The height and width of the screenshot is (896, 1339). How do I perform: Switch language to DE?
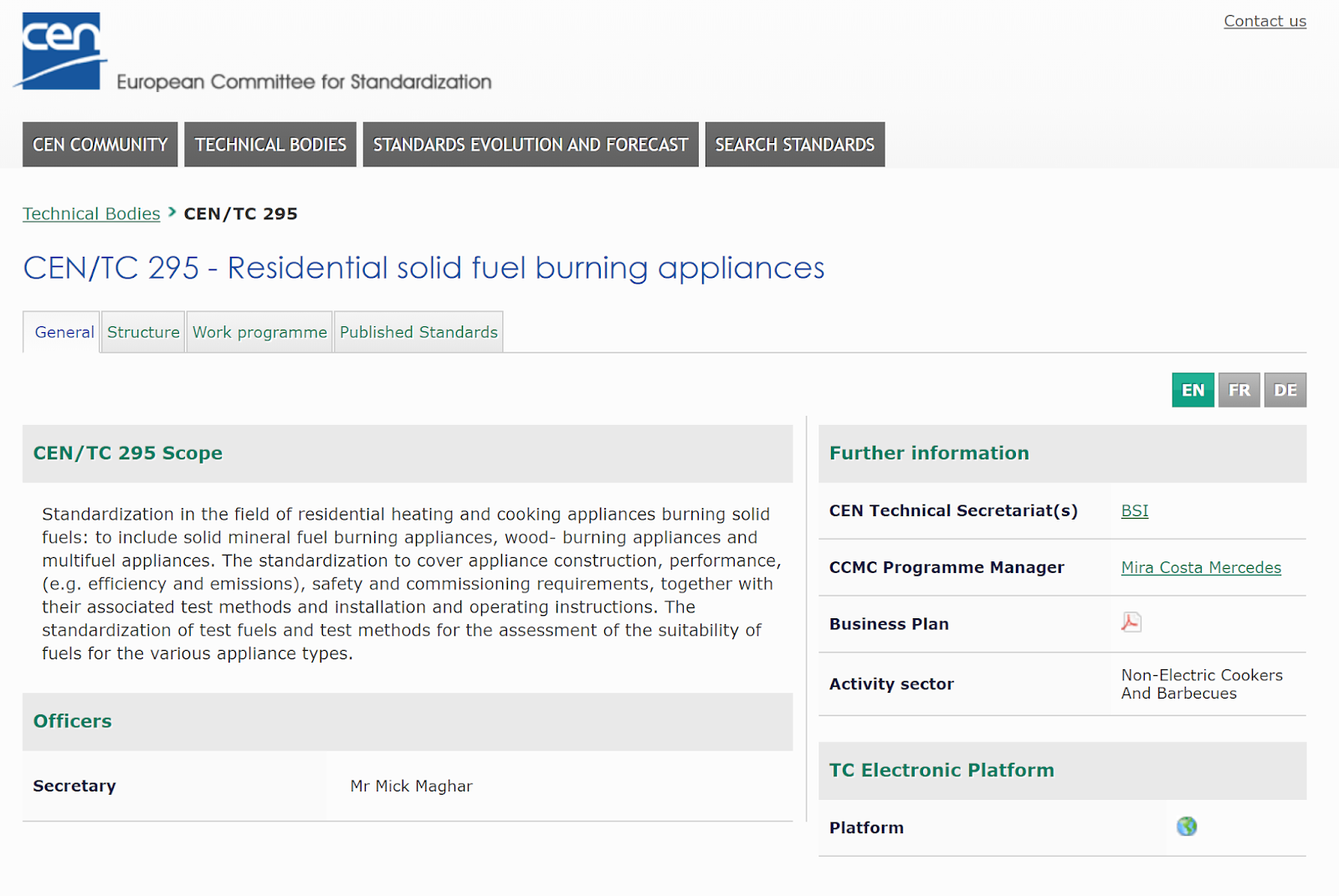(1285, 390)
